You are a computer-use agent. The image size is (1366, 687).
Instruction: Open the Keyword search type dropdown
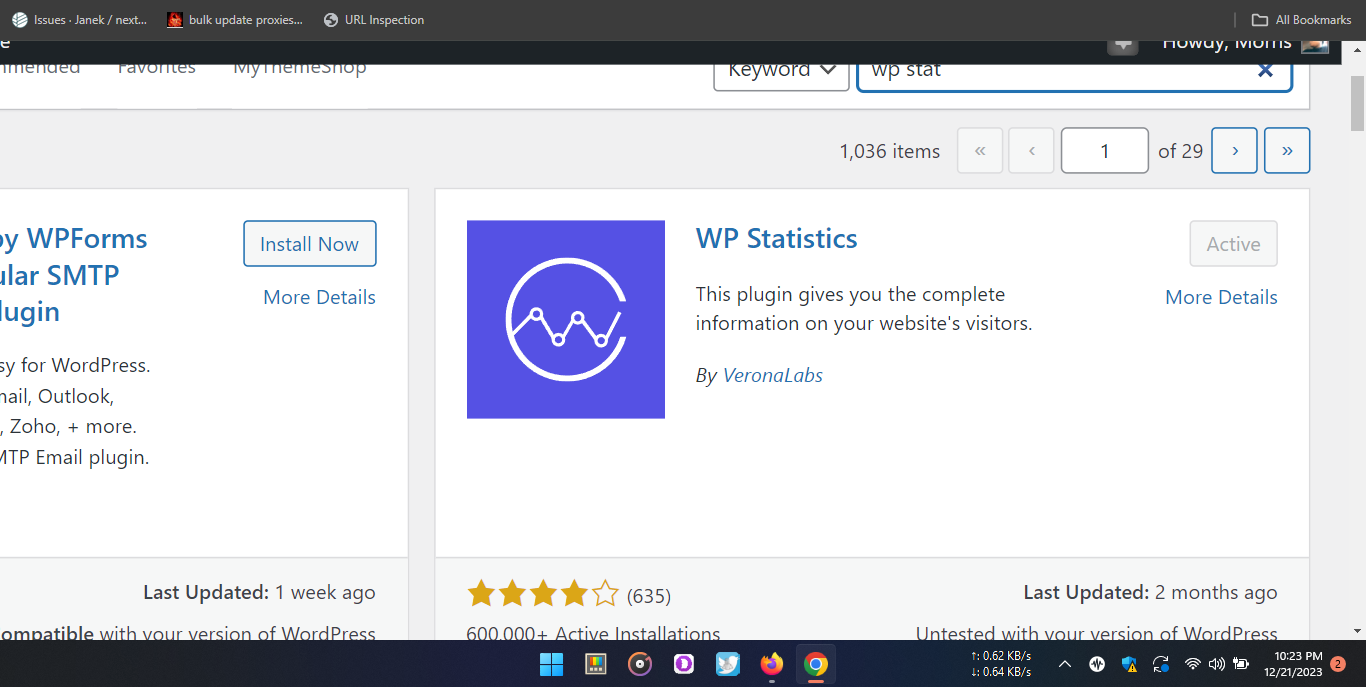(781, 69)
